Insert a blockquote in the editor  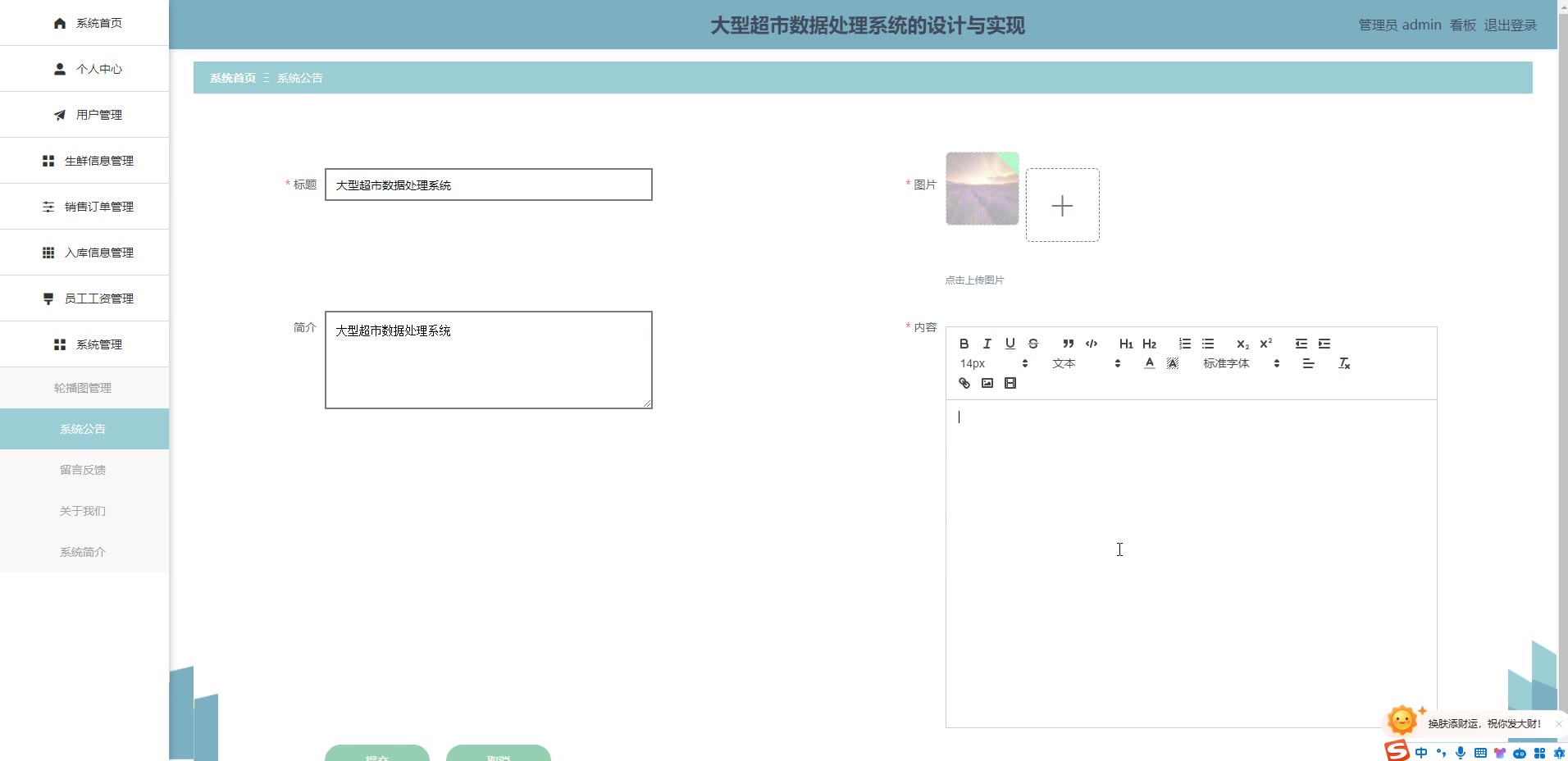(x=1068, y=344)
